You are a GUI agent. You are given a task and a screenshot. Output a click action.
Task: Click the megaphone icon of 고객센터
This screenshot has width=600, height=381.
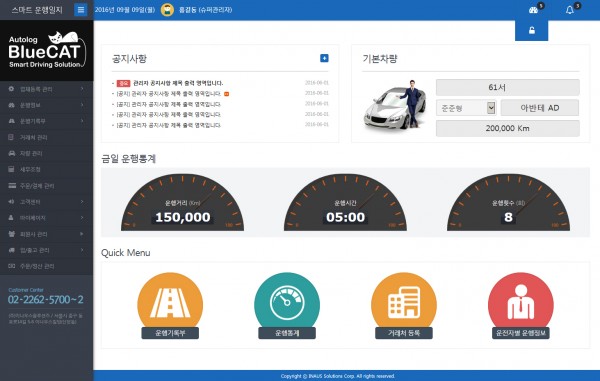[11, 202]
